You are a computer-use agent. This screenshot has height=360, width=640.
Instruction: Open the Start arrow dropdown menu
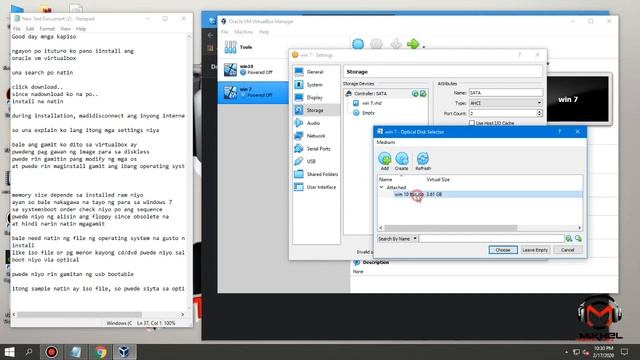(424, 47)
